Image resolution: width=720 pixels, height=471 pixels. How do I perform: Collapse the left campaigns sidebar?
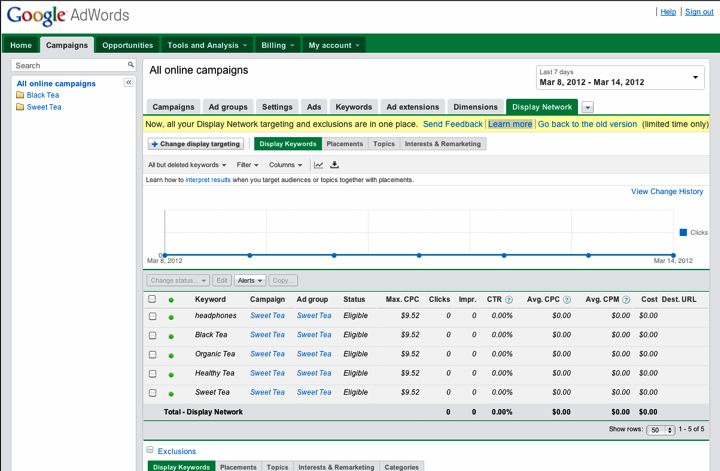tap(129, 82)
